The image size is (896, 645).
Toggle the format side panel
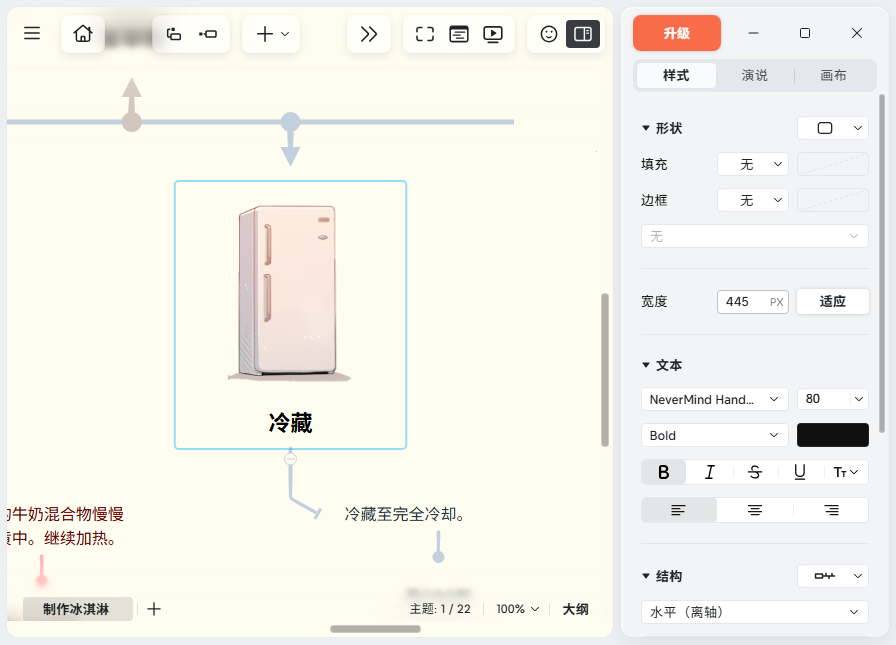coord(583,34)
